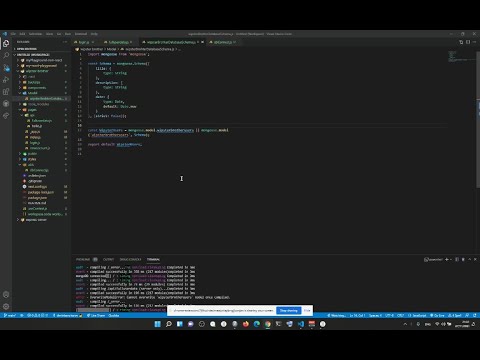480x360 pixels.
Task: Open the Explorer view in the activity bar
Action: (6, 43)
